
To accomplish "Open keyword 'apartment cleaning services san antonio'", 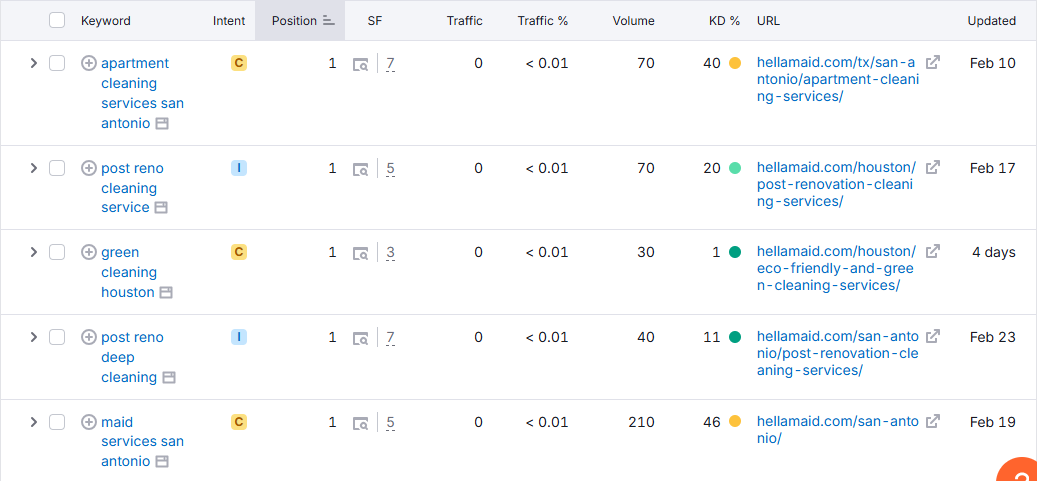I will click(x=142, y=93).
